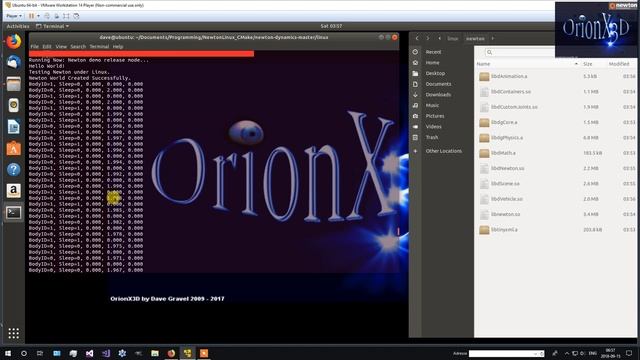Click the newton path segment in Files

[x=476, y=38]
